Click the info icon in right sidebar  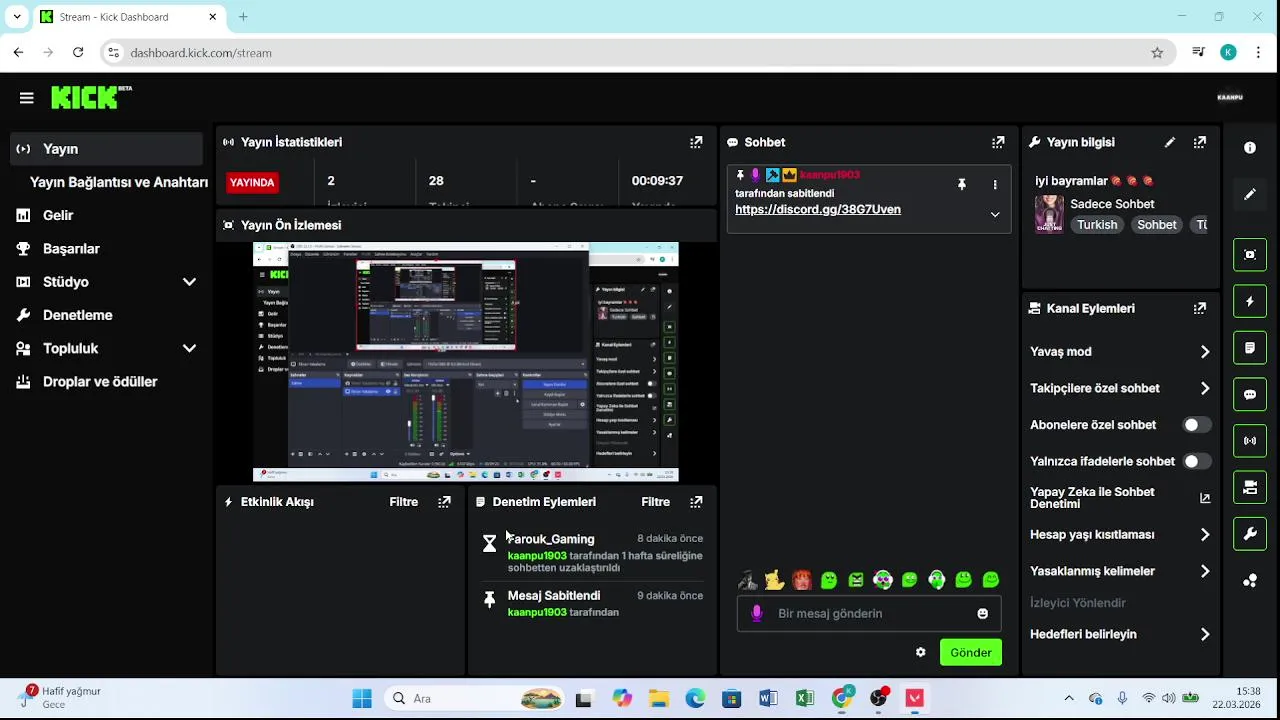tap(1250, 147)
